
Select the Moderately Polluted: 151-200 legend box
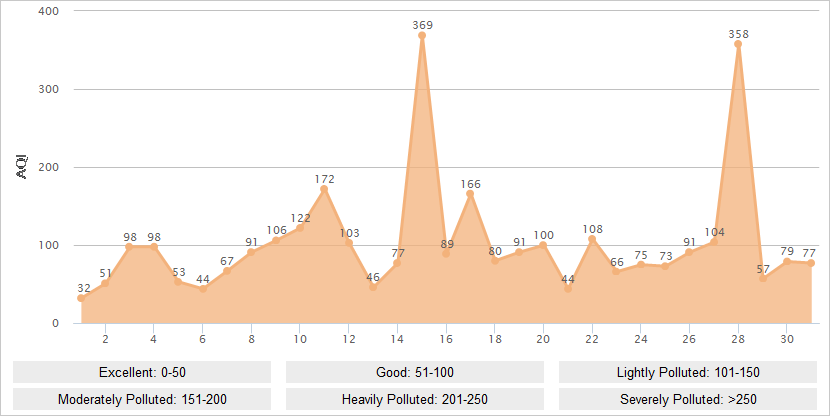point(142,399)
